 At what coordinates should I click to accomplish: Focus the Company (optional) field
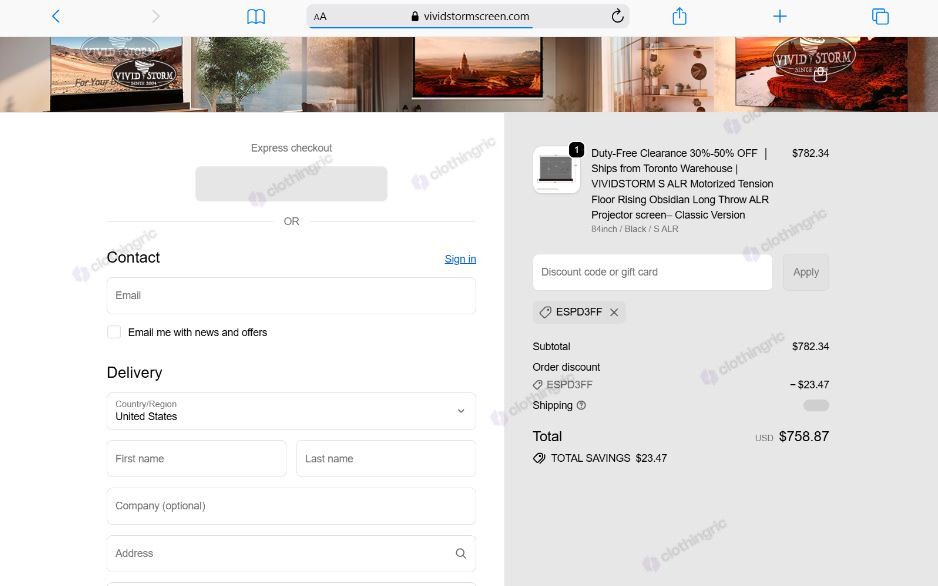pyautogui.click(x=291, y=506)
